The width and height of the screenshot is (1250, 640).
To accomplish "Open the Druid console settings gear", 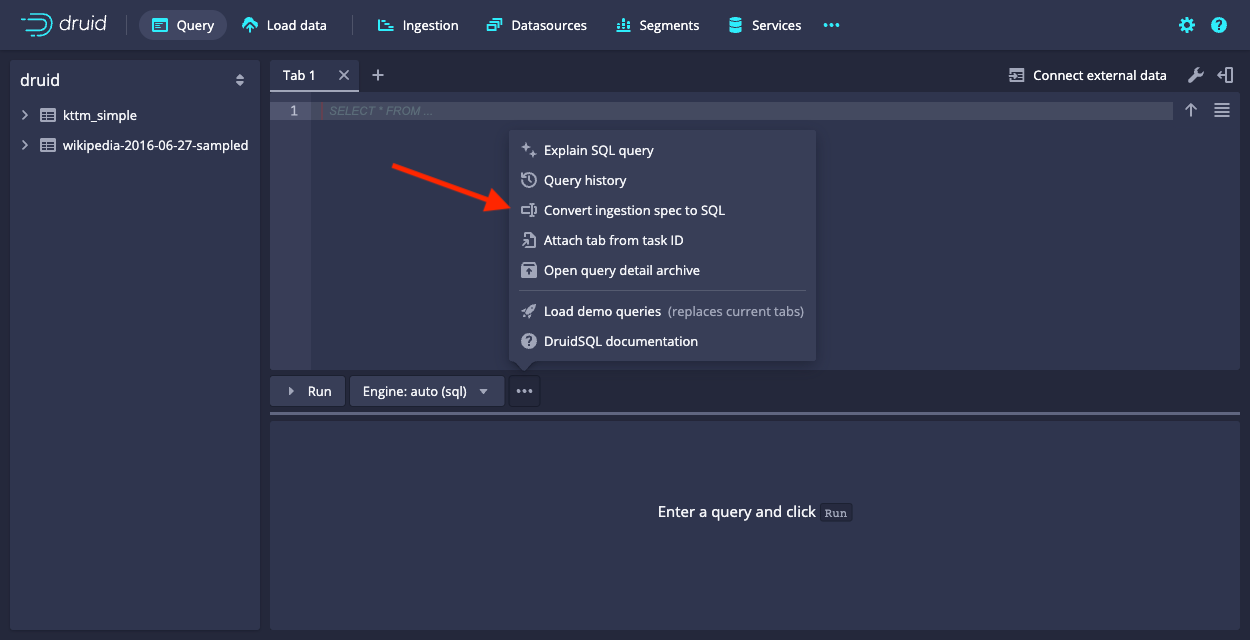I will coord(1186,25).
